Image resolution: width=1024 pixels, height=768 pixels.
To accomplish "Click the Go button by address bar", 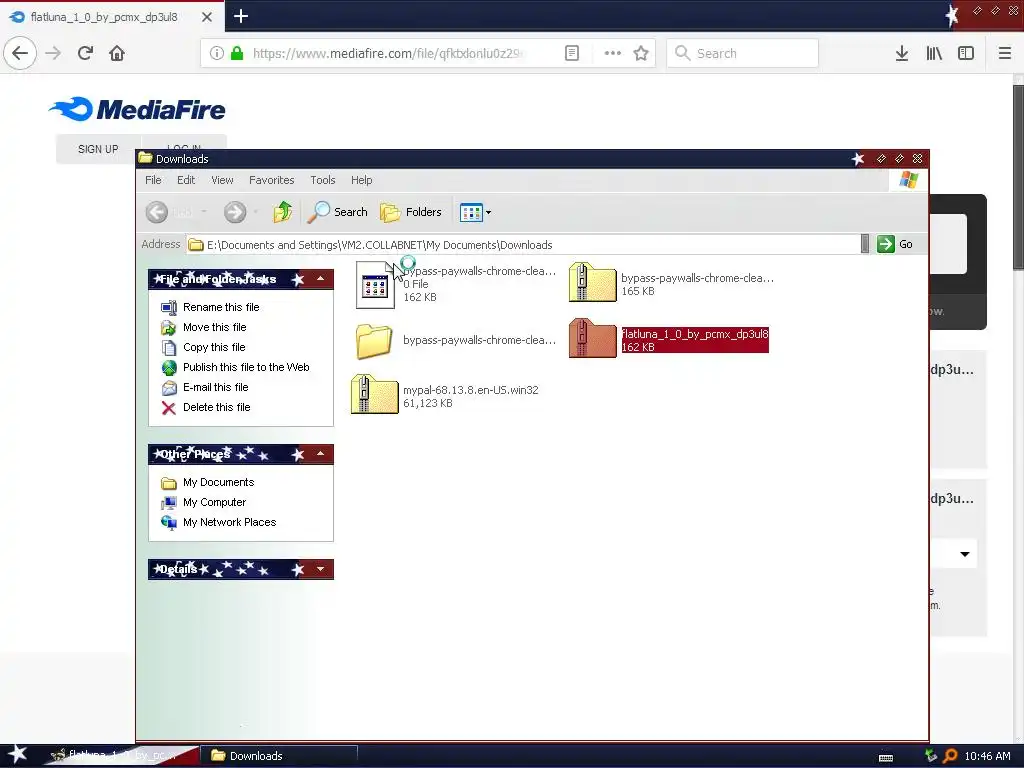I will [895, 244].
